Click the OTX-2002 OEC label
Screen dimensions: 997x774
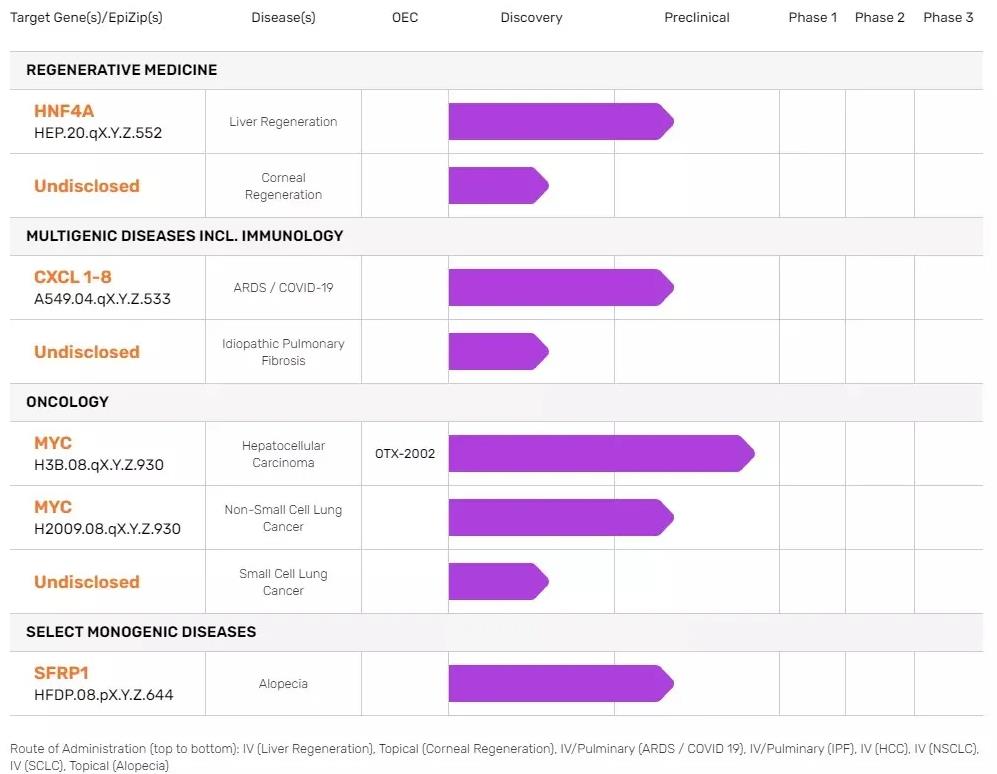405,454
